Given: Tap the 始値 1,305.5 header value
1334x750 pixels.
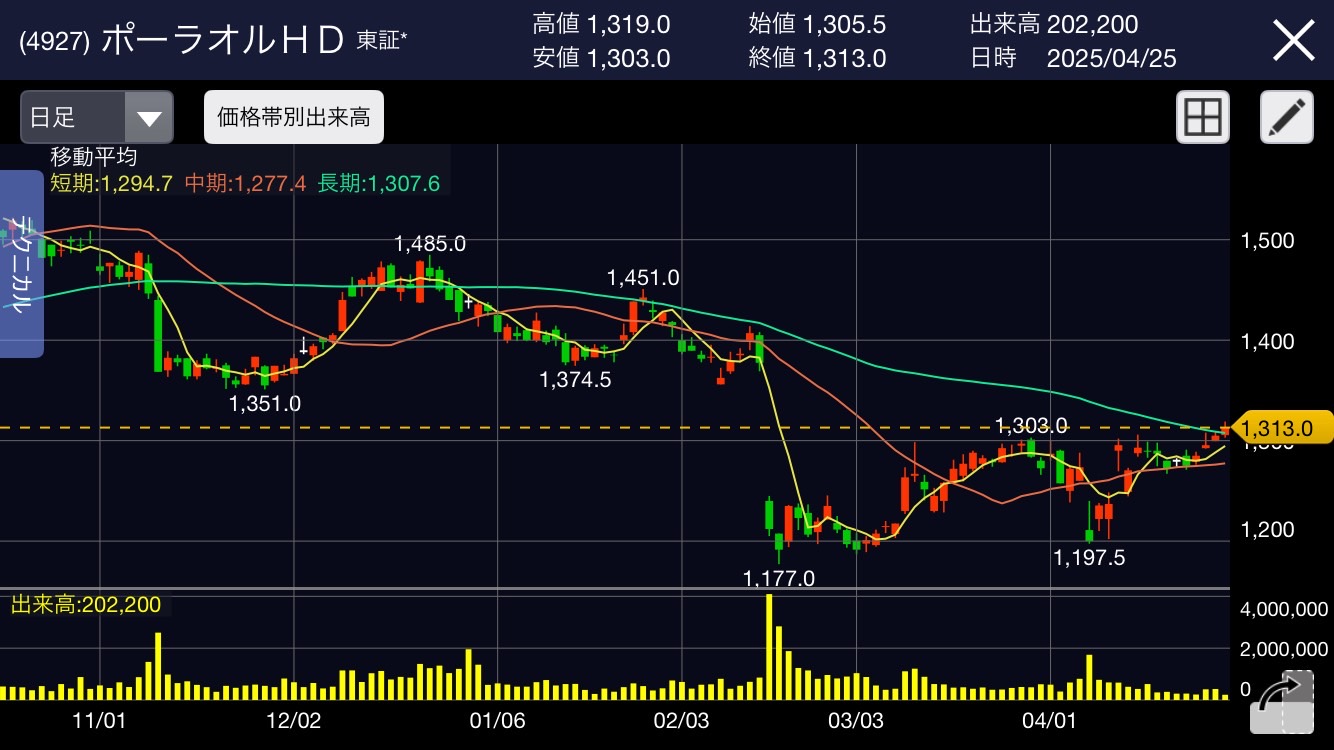Looking at the screenshot, I should [817, 24].
